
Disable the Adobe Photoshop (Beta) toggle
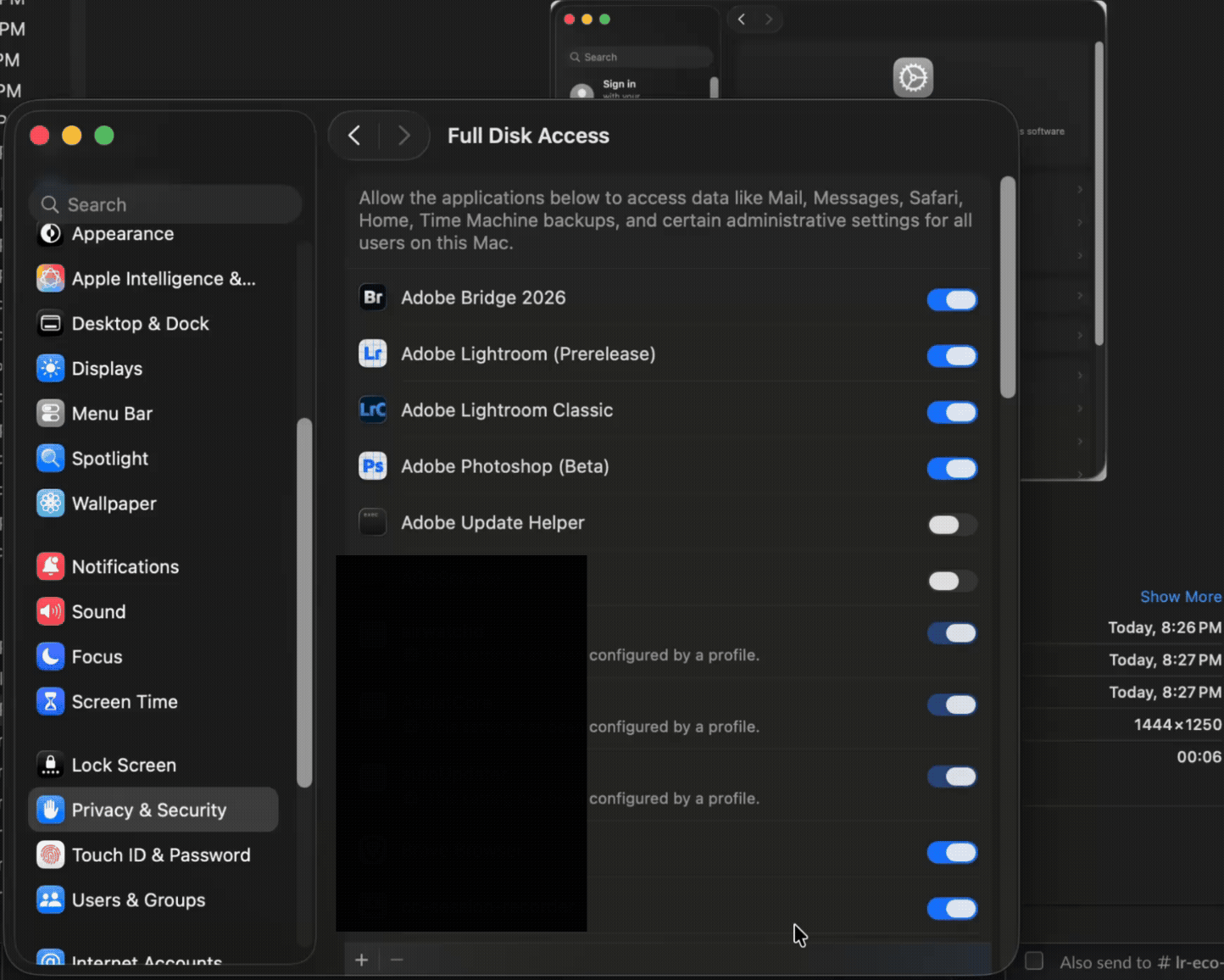coord(952,468)
